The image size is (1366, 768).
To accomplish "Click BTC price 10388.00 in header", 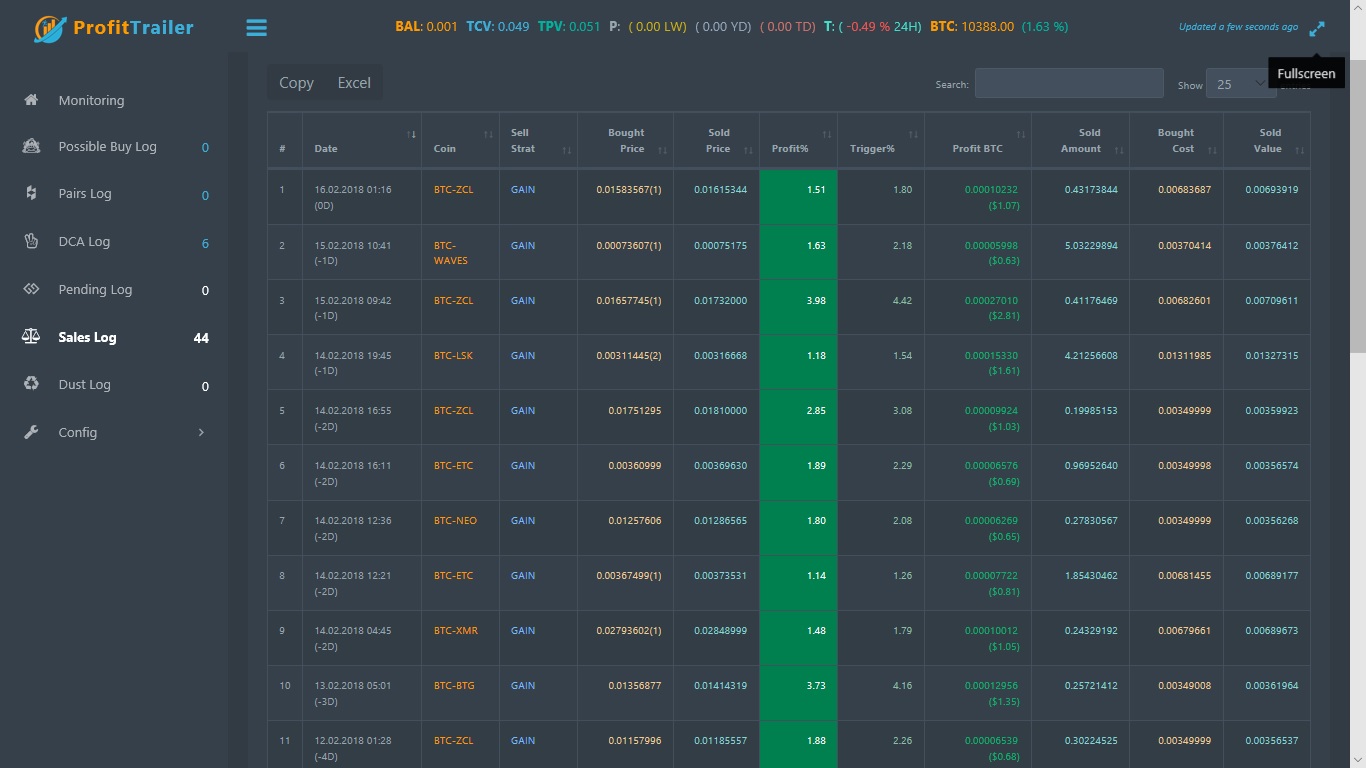I will click(x=987, y=27).
